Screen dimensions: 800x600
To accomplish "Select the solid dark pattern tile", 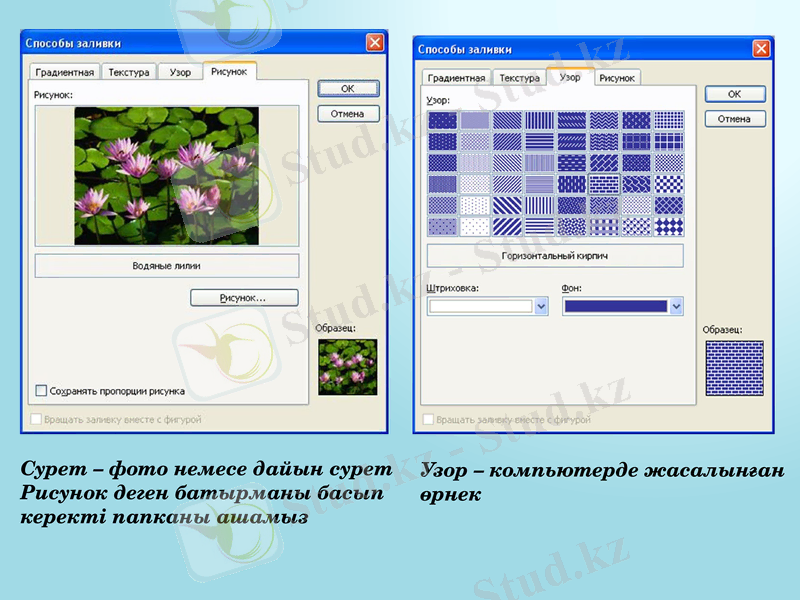I will (x=440, y=120).
